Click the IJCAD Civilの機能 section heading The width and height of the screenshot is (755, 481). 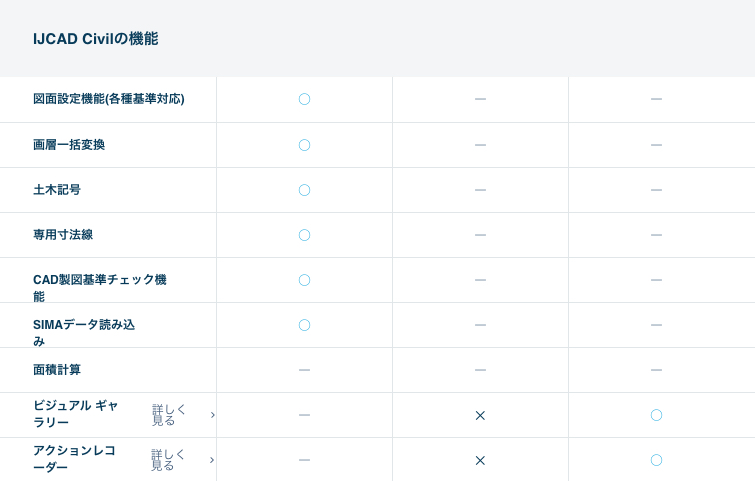(x=95, y=39)
